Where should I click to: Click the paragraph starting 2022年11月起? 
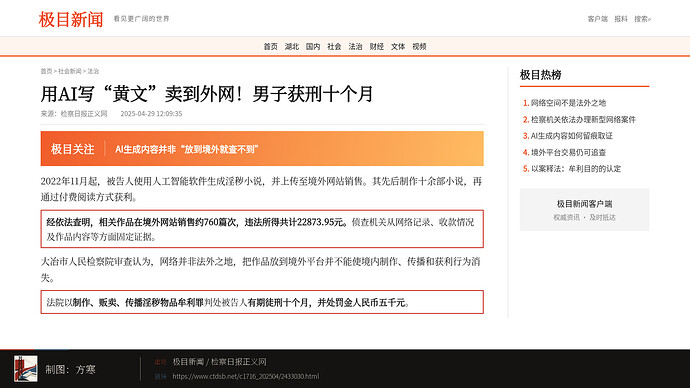click(261, 189)
